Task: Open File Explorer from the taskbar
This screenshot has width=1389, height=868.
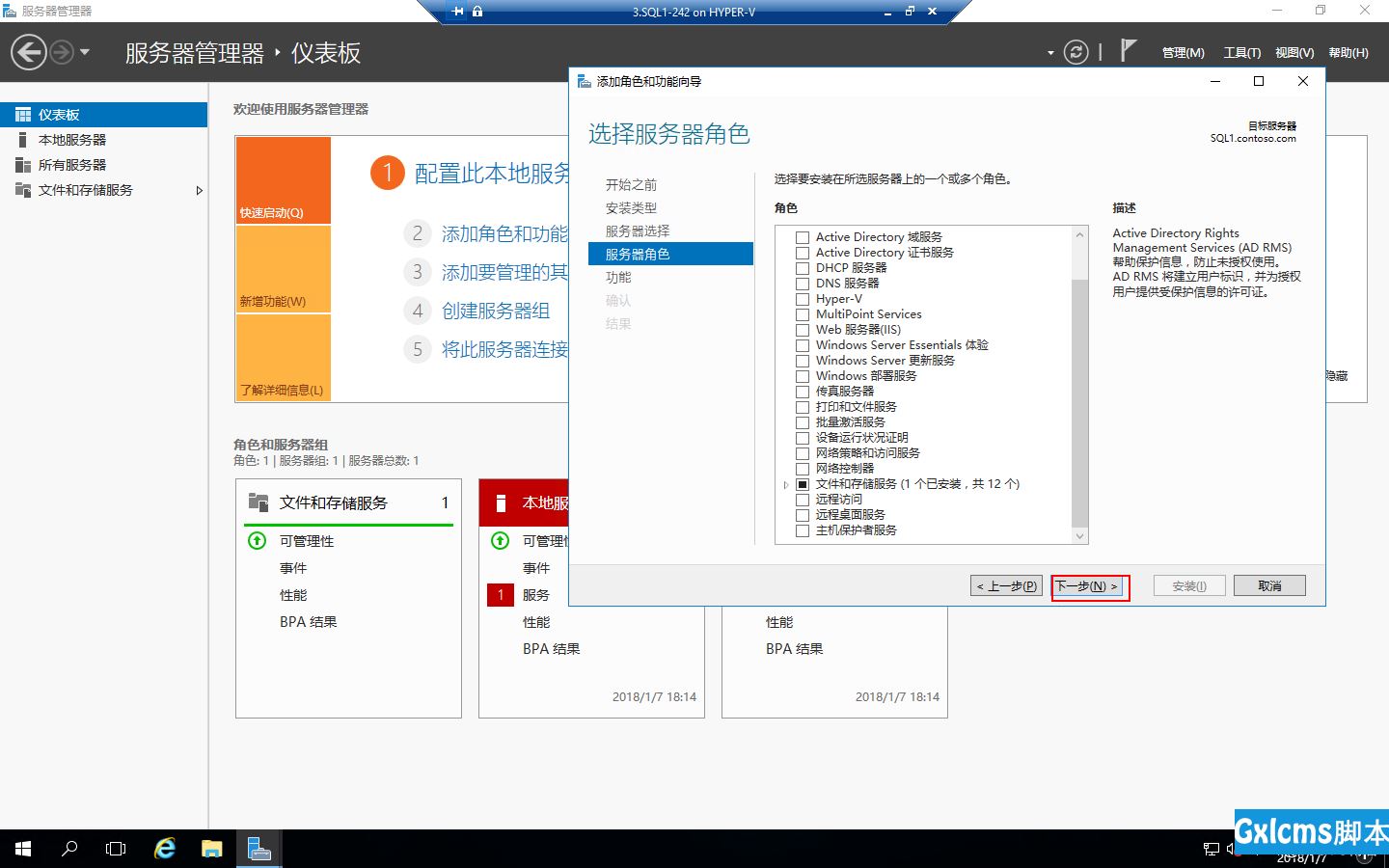Action: [x=212, y=849]
